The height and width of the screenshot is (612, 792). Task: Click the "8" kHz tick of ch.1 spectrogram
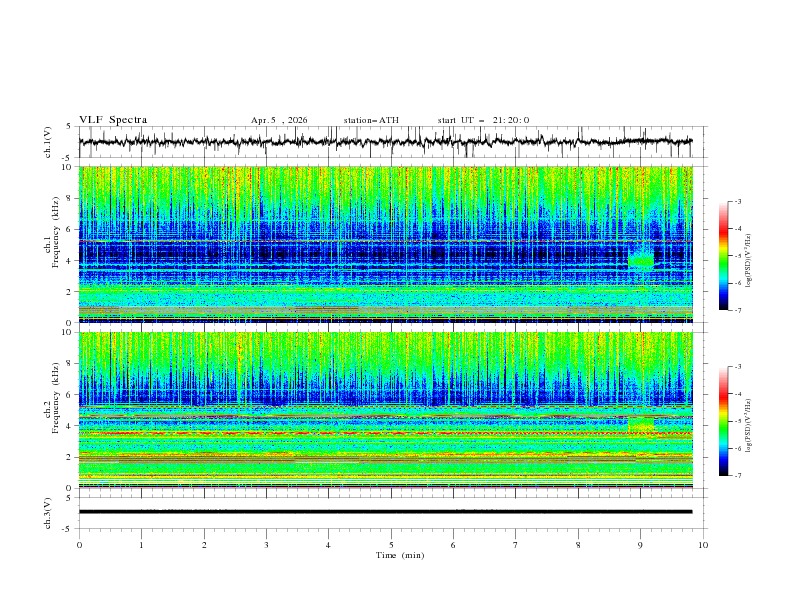[70, 198]
